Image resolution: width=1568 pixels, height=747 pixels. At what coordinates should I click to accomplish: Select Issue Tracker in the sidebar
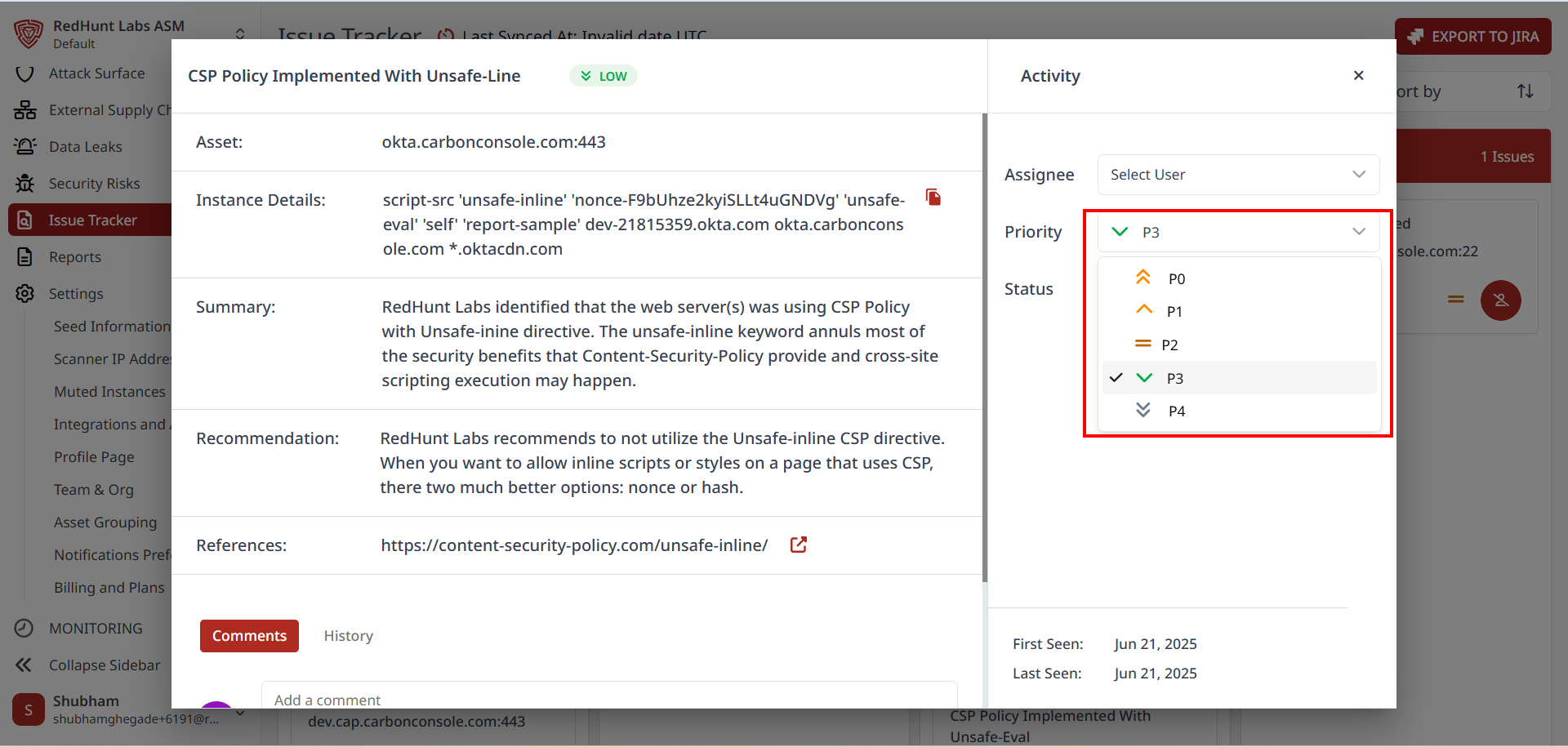tap(90, 220)
